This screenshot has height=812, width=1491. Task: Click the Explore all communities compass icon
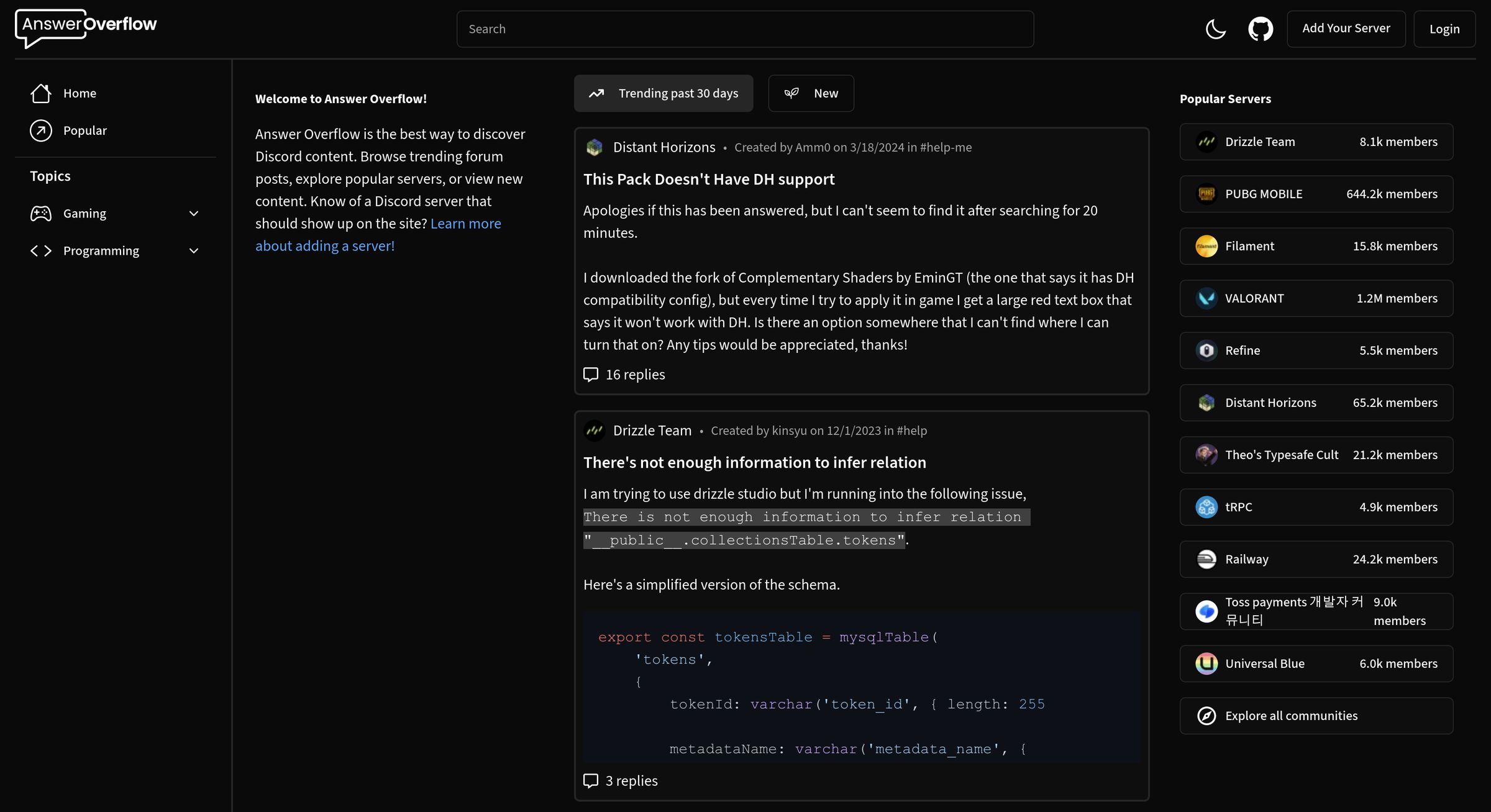point(1206,716)
